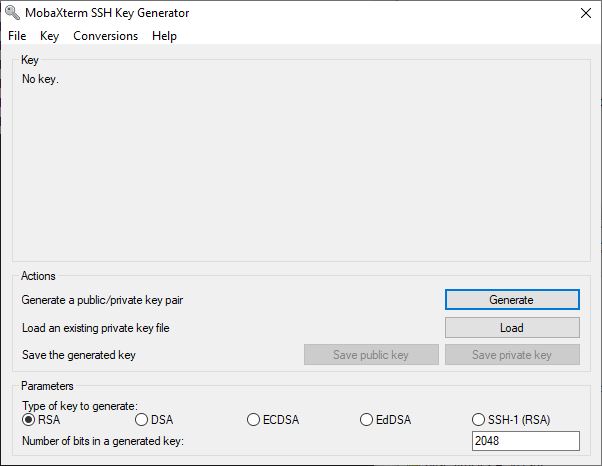Click the 'No key.' status text
Image resolution: width=602 pixels, height=466 pixels.
[40, 79]
